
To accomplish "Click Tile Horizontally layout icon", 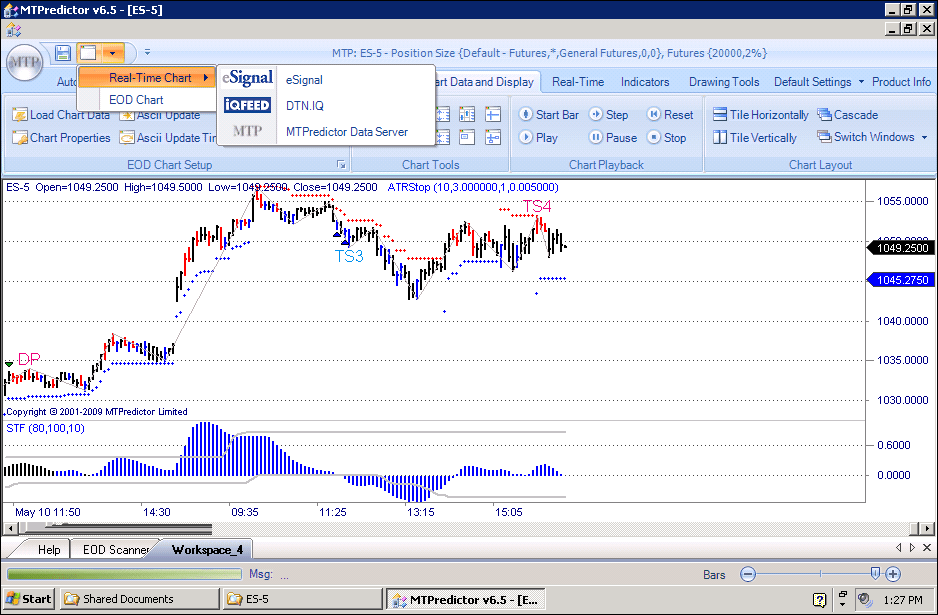I will coord(720,115).
